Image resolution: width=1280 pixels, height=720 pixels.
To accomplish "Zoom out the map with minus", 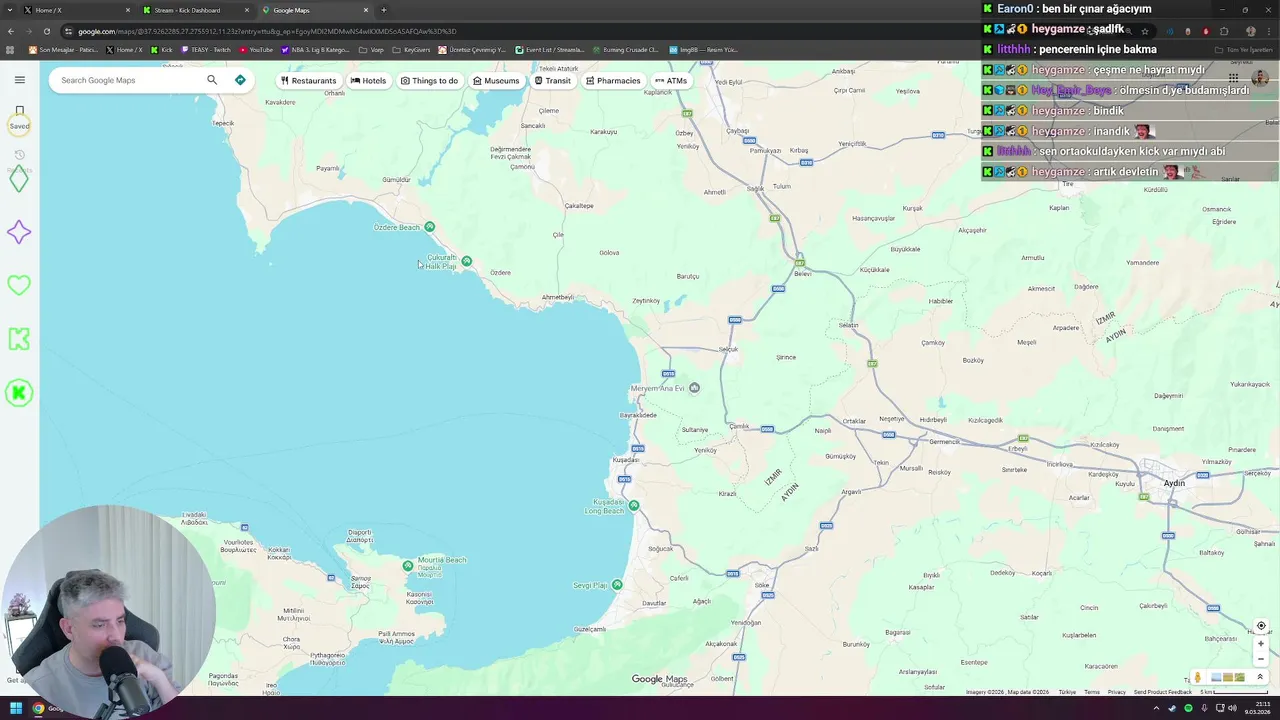I will (x=1261, y=659).
